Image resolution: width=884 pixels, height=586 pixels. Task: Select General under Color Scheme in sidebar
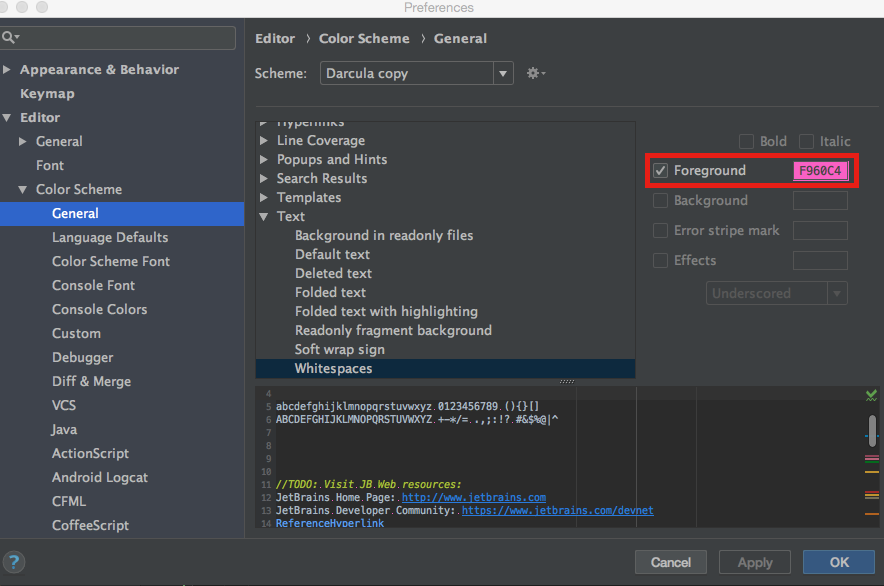pos(122,213)
